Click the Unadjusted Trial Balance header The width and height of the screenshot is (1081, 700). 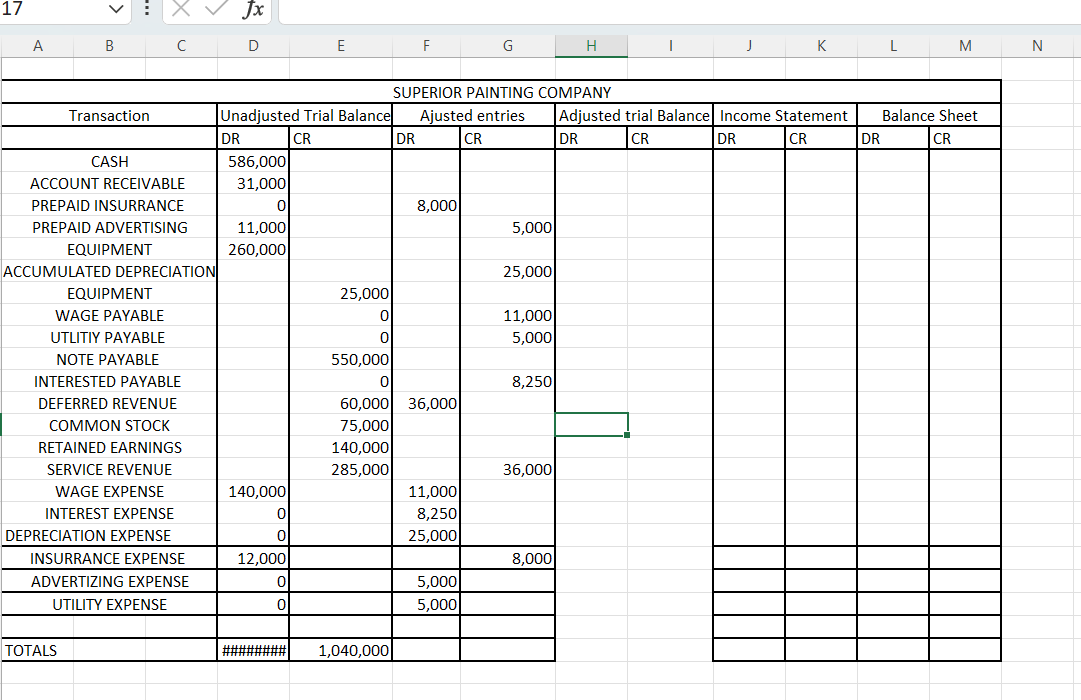(x=305, y=115)
